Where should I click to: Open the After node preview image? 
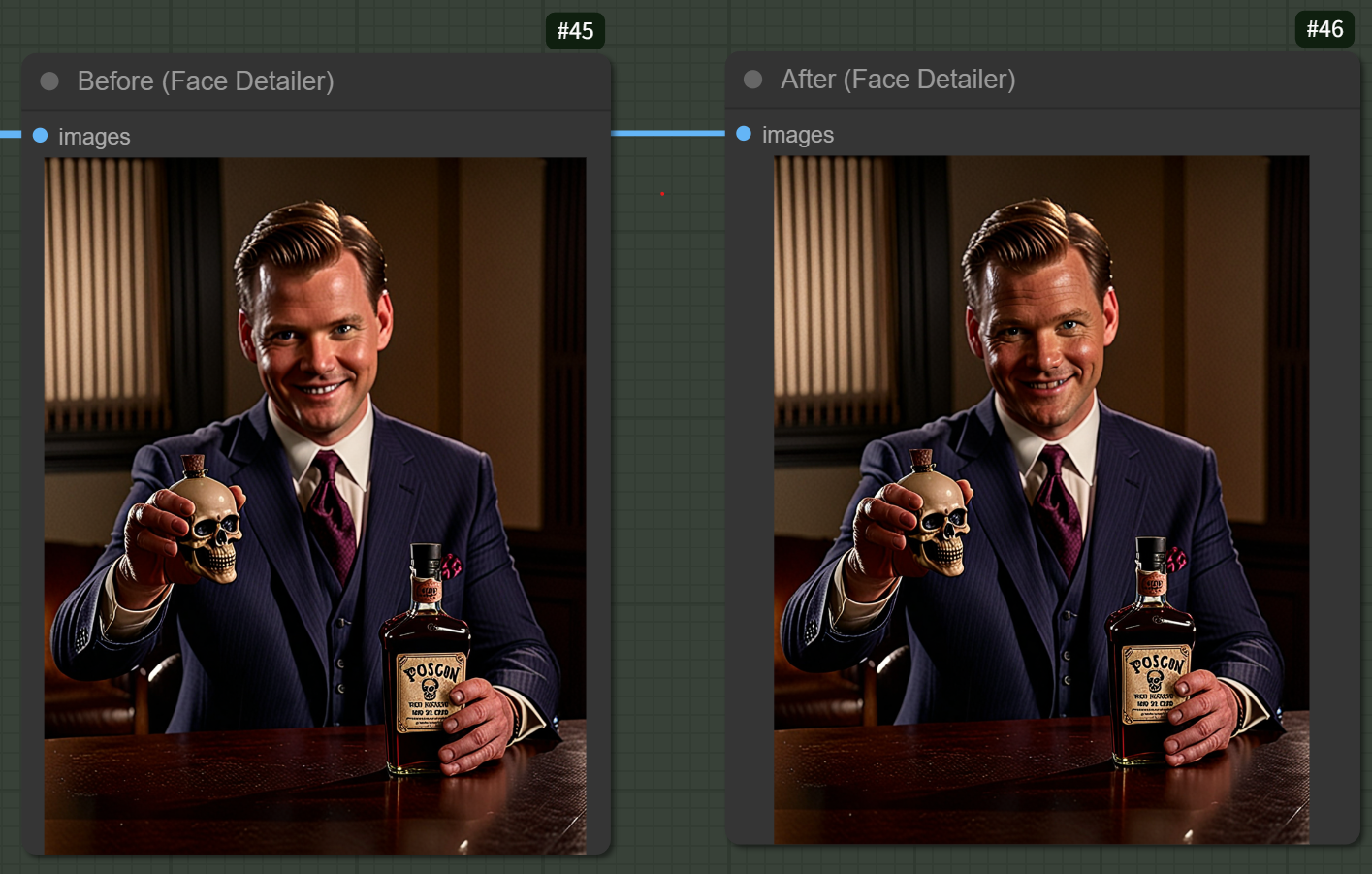1041,500
